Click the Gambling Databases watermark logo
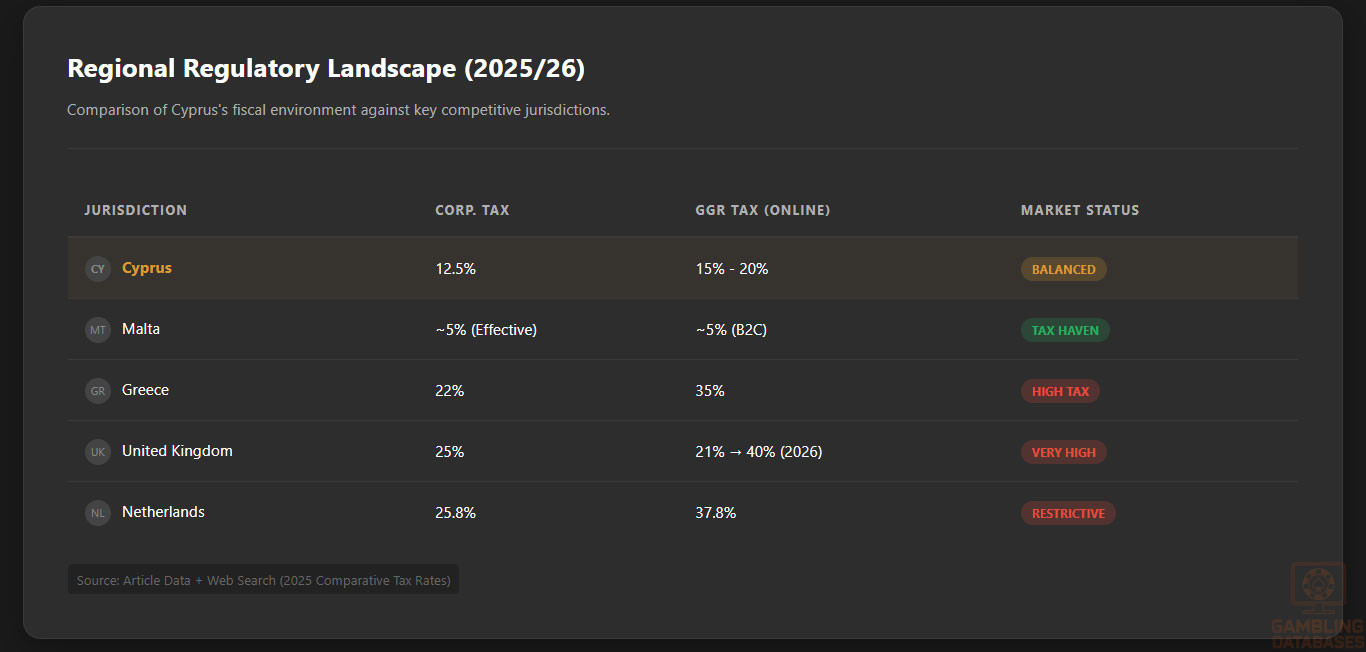 pyautogui.click(x=1317, y=606)
